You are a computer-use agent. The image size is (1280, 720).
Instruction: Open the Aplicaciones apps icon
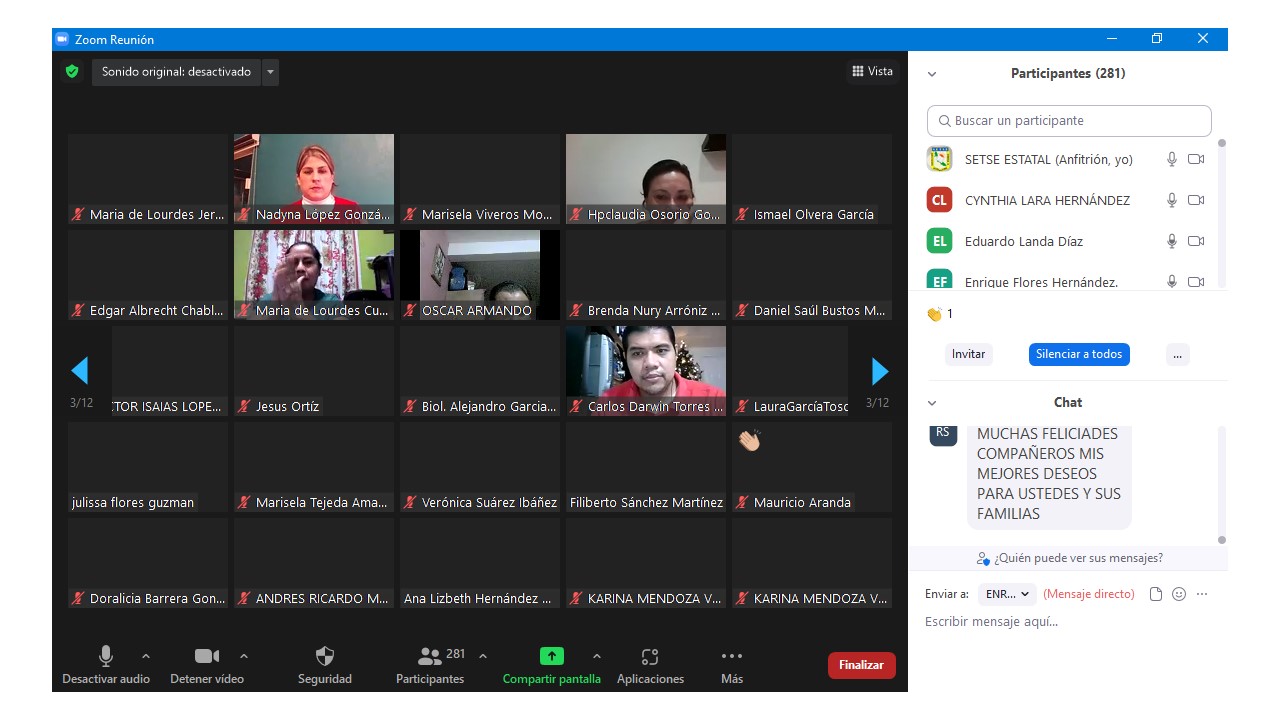(650, 665)
